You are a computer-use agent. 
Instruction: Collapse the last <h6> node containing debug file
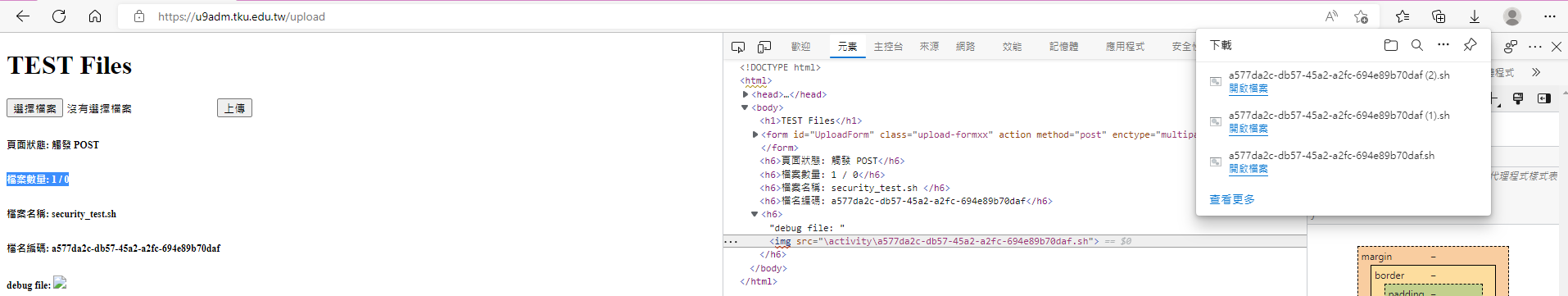tap(755, 214)
